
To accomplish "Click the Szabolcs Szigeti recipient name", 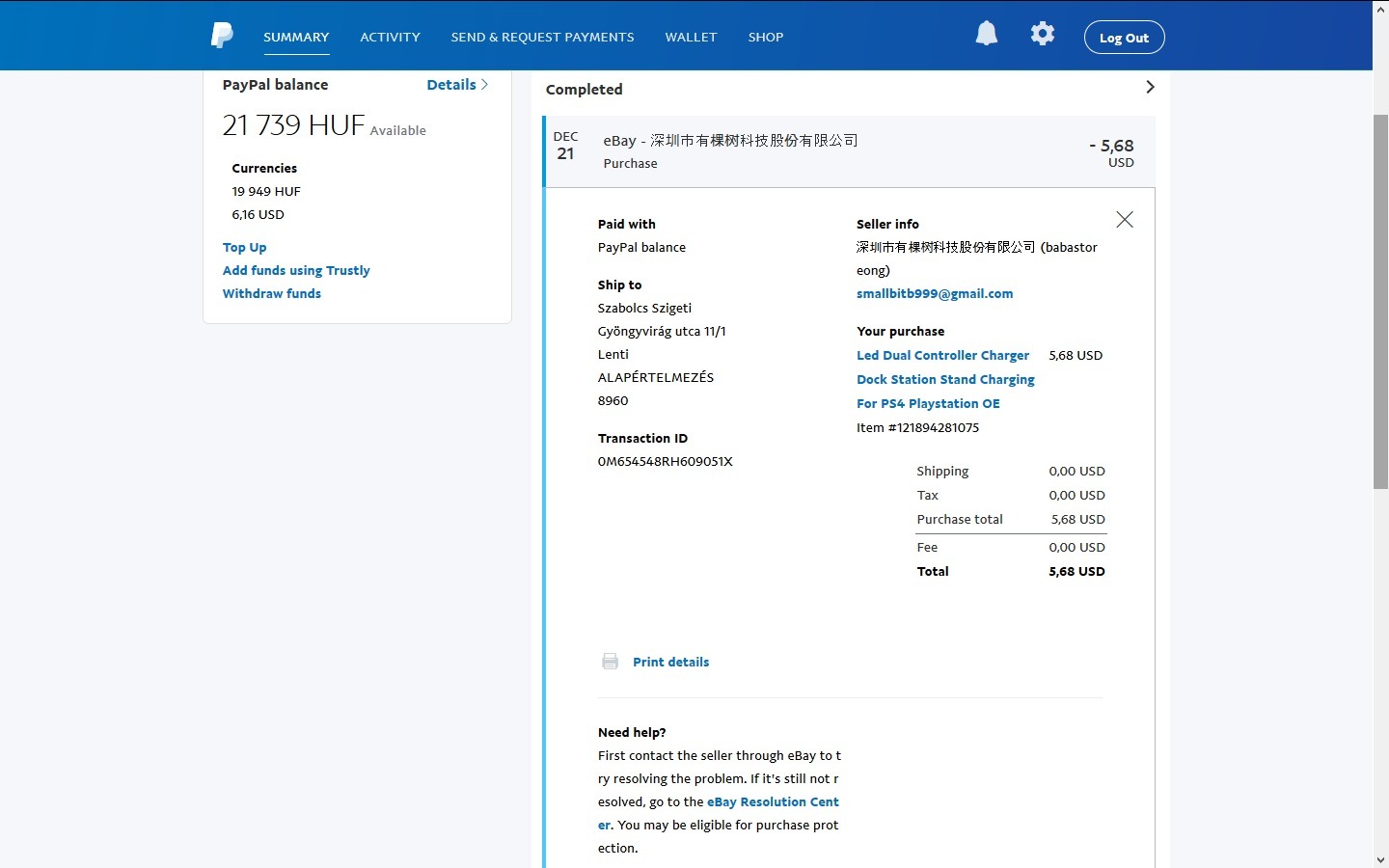I will tap(644, 309).
